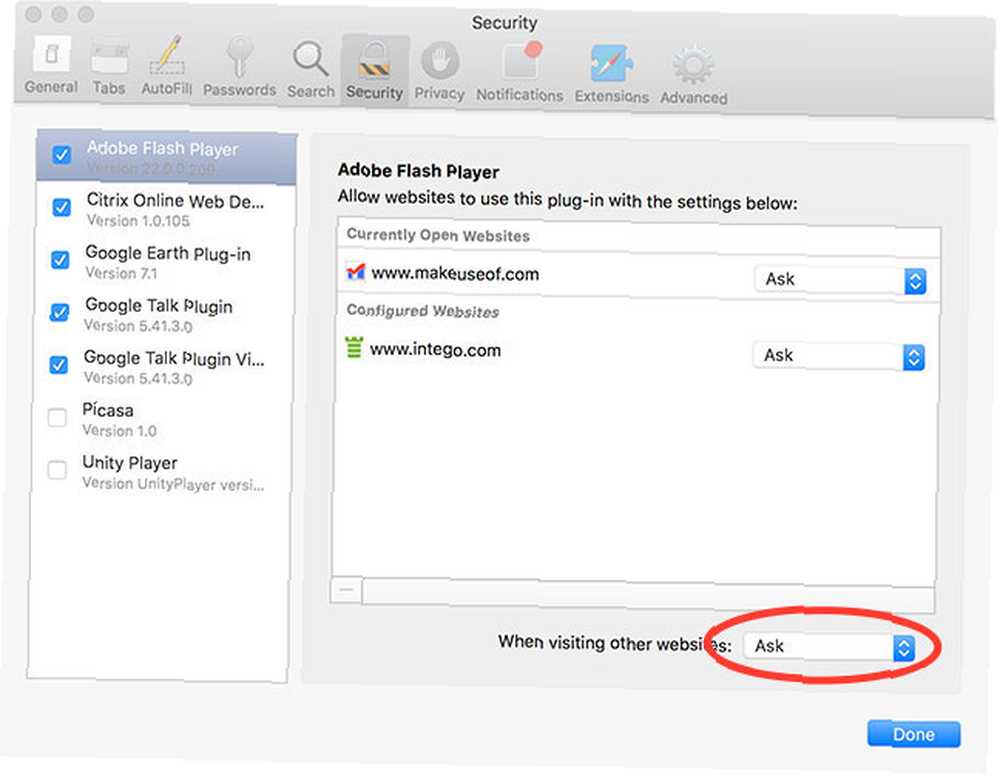Open Ask dropdown for www.makeuseof.com
Screen dimensions: 1000x776
point(840,280)
